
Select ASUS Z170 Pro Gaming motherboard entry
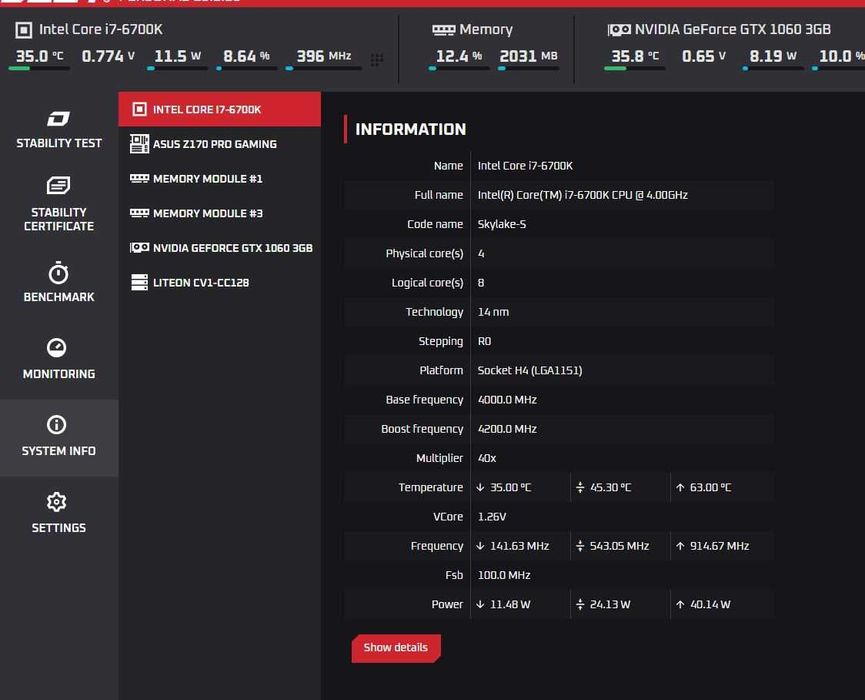220,144
